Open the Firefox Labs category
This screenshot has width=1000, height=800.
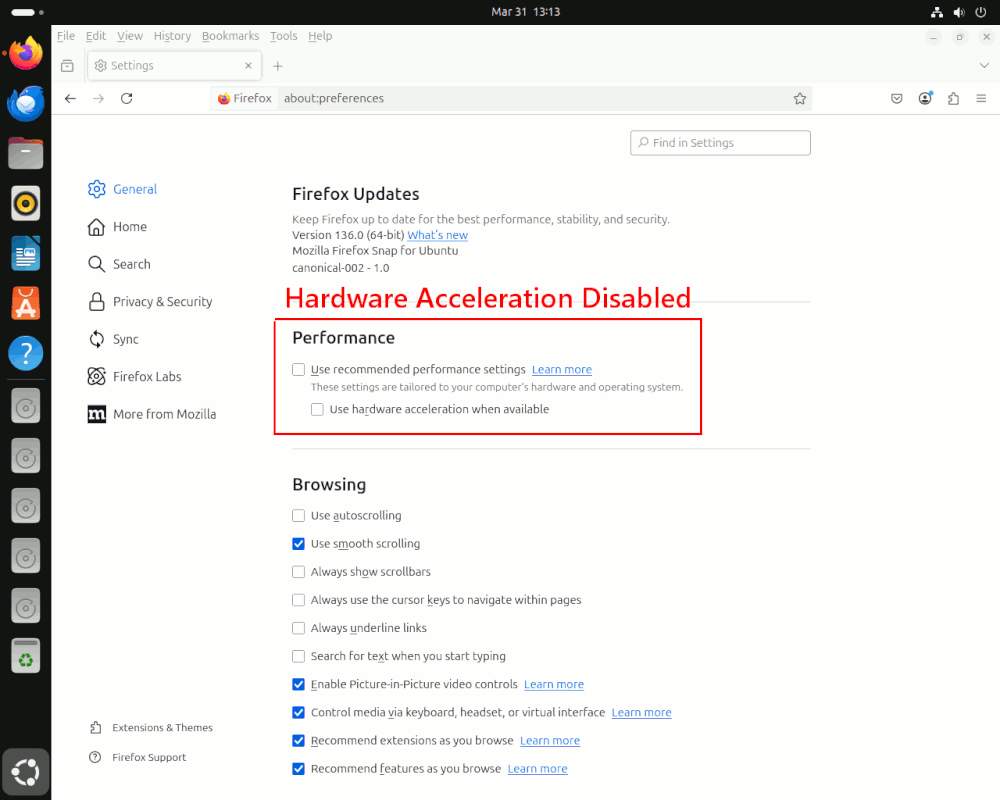pyautogui.click(x=135, y=377)
